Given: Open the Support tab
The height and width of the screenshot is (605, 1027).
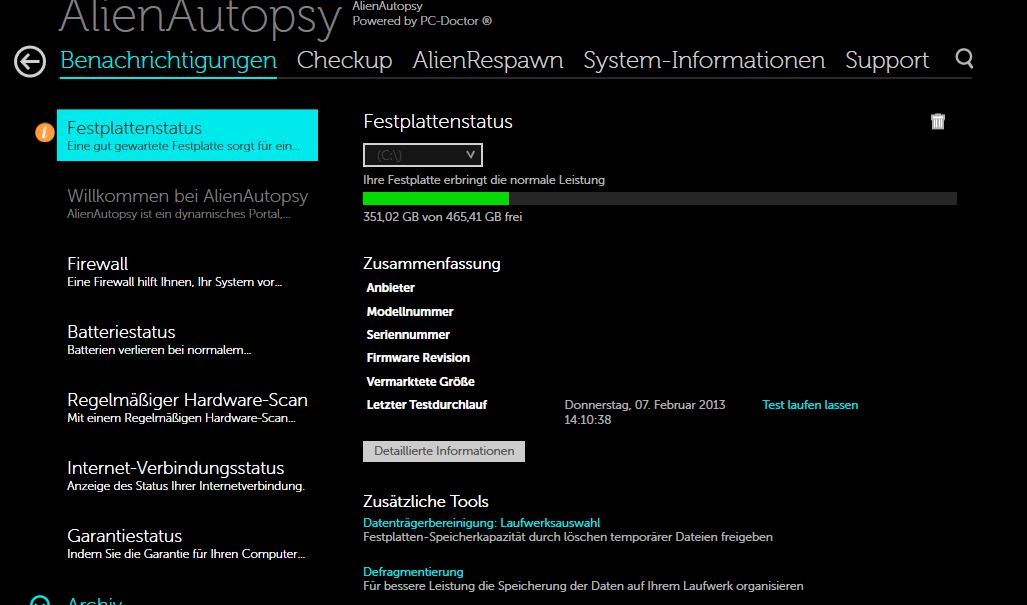Looking at the screenshot, I should (887, 60).
